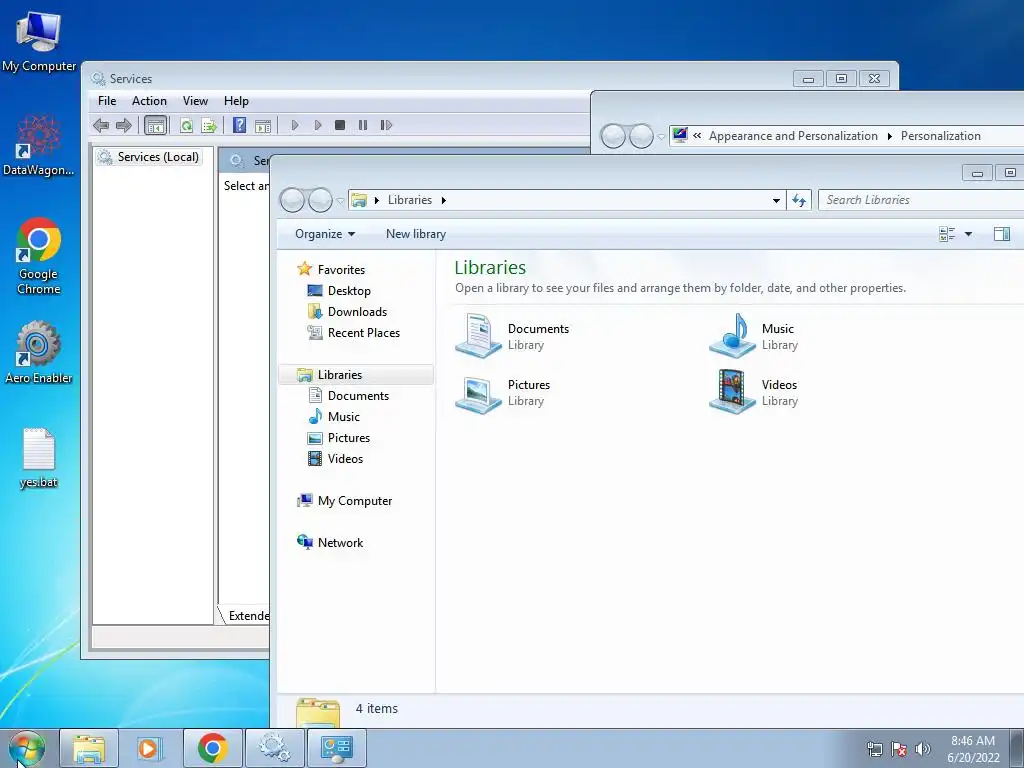This screenshot has width=1024, height=768.
Task: Click the Libraries breadcrumb in address bar
Action: point(409,200)
